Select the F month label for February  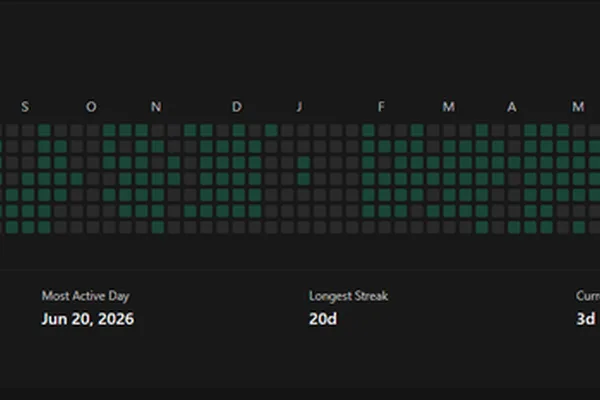[381, 106]
